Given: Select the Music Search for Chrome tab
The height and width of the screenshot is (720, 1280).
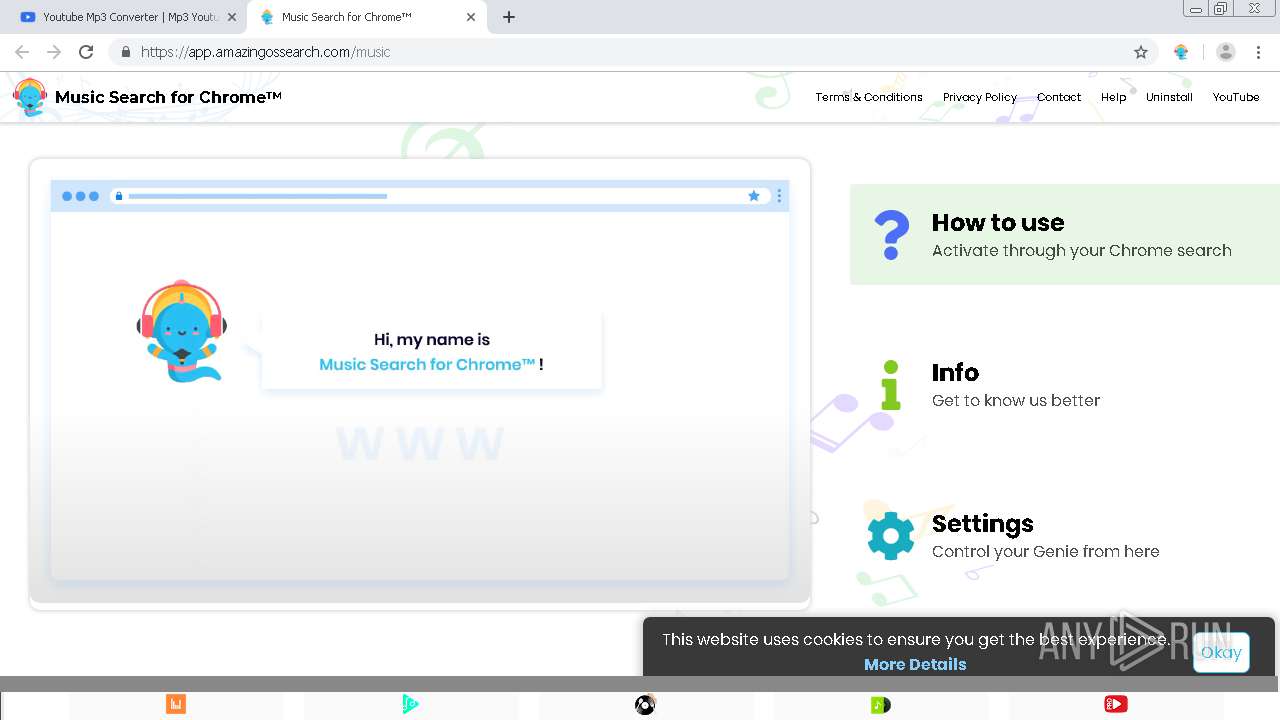Looking at the screenshot, I should click(x=365, y=17).
